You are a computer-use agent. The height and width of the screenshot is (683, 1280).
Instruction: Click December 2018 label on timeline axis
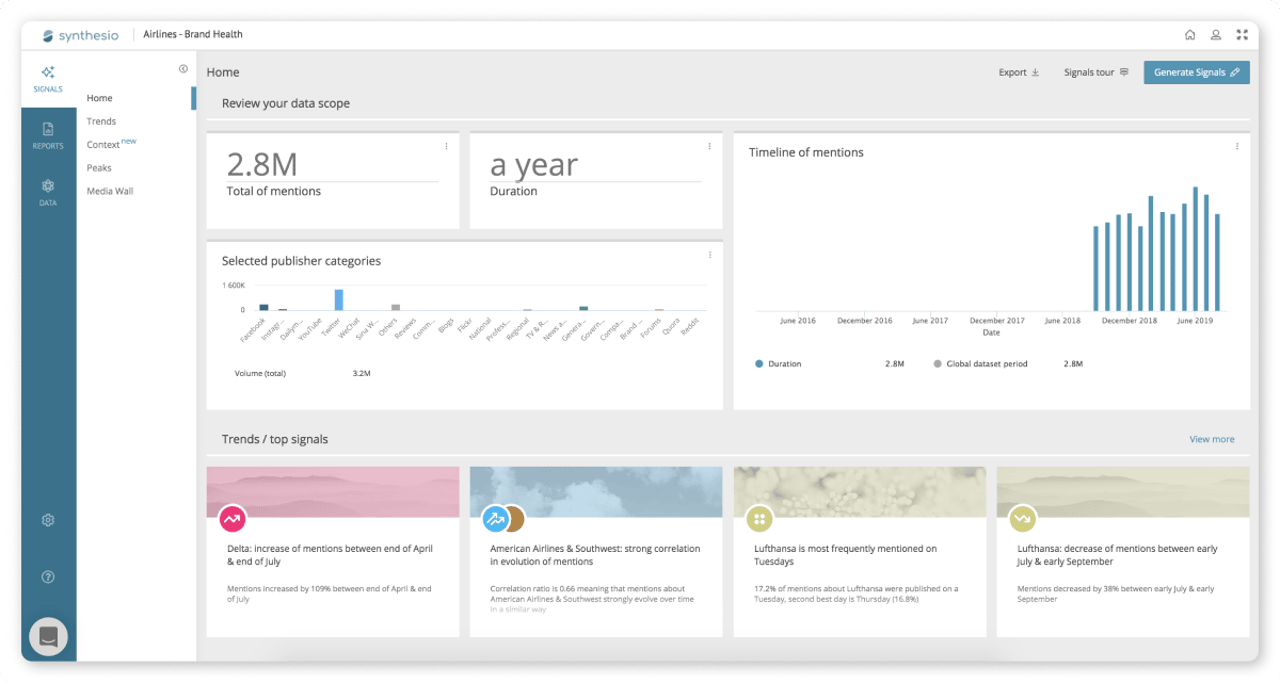(x=1129, y=321)
